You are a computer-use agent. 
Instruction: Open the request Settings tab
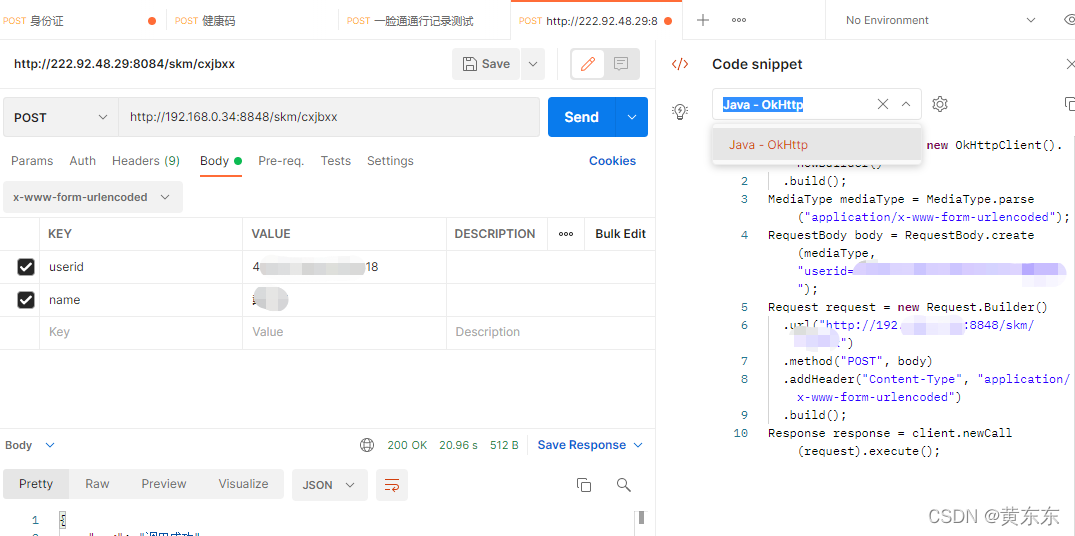click(390, 161)
